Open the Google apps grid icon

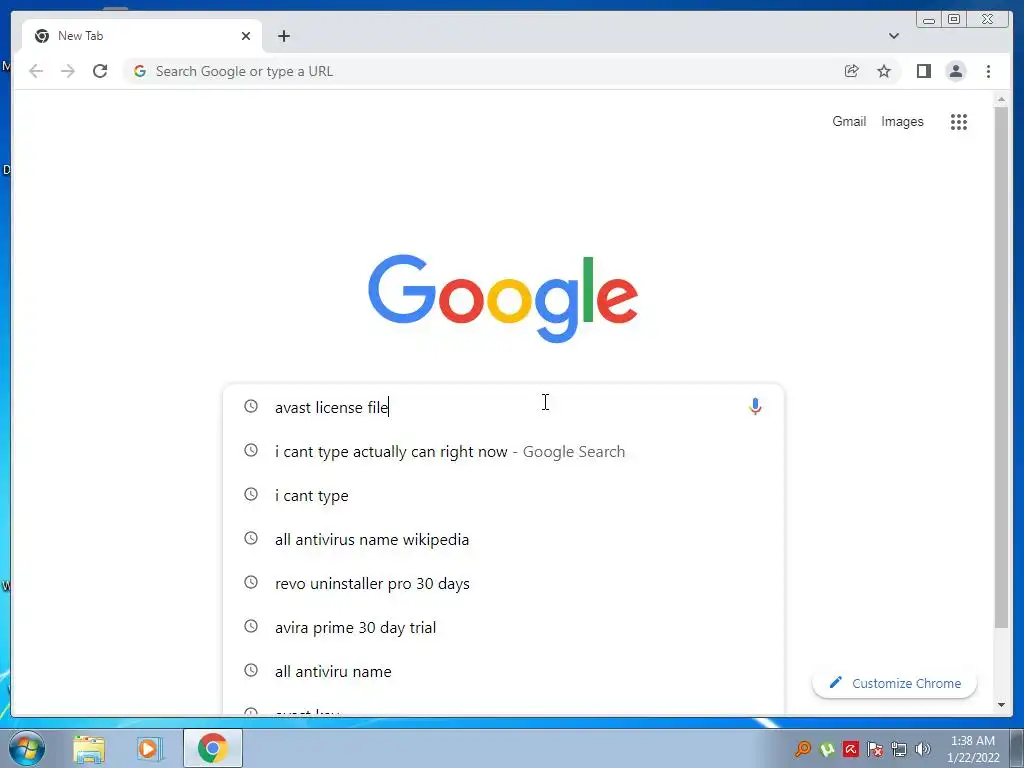tap(958, 121)
